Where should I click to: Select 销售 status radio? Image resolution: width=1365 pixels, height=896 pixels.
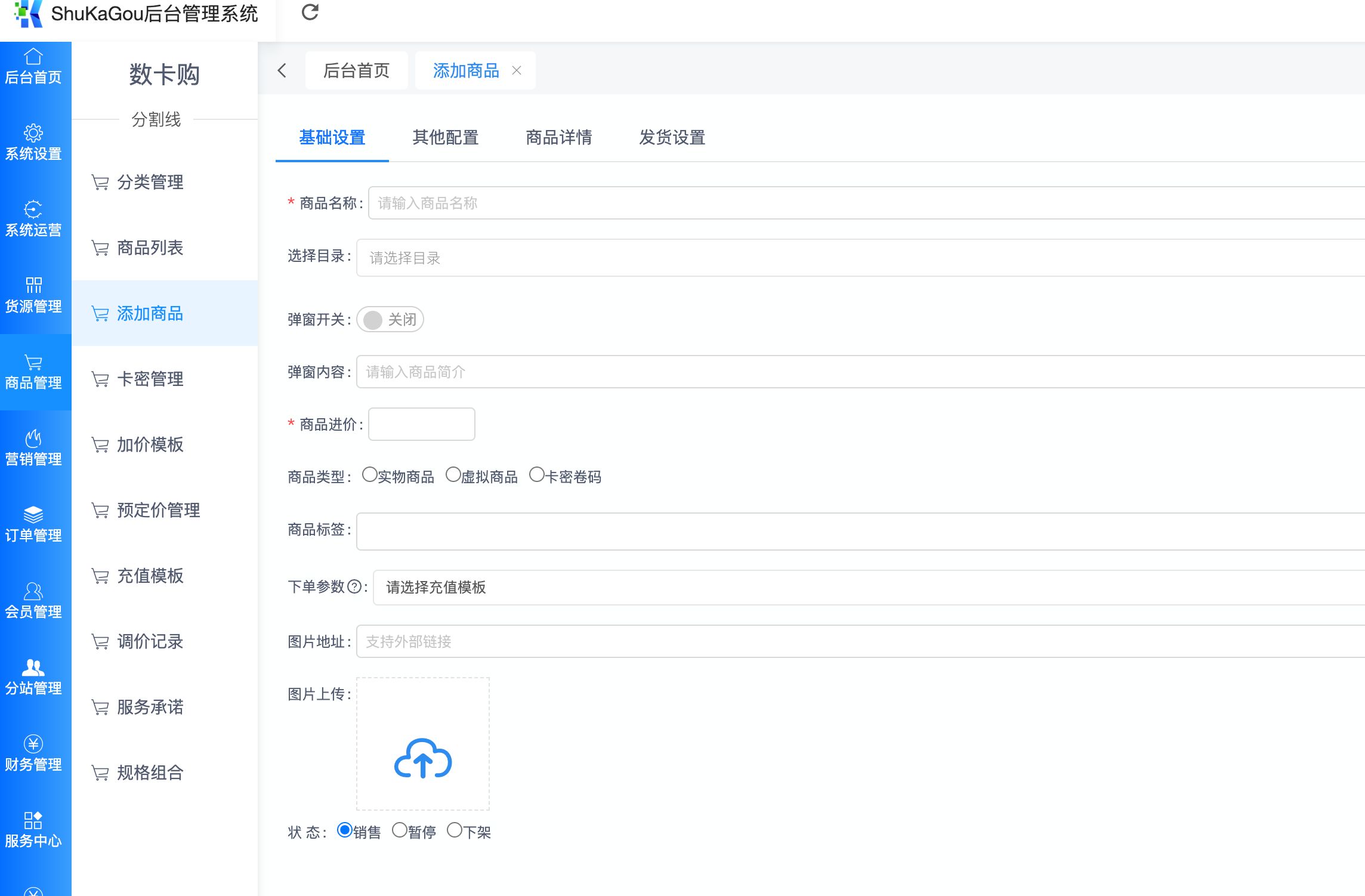click(x=345, y=830)
